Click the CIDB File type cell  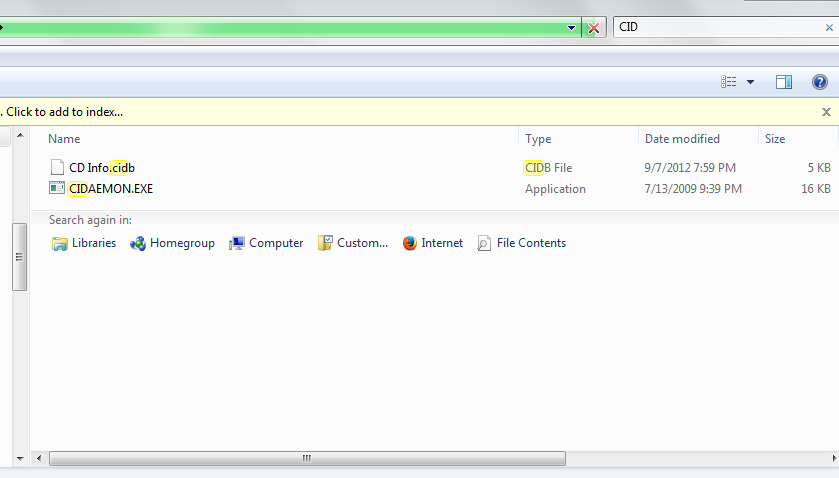click(x=548, y=168)
